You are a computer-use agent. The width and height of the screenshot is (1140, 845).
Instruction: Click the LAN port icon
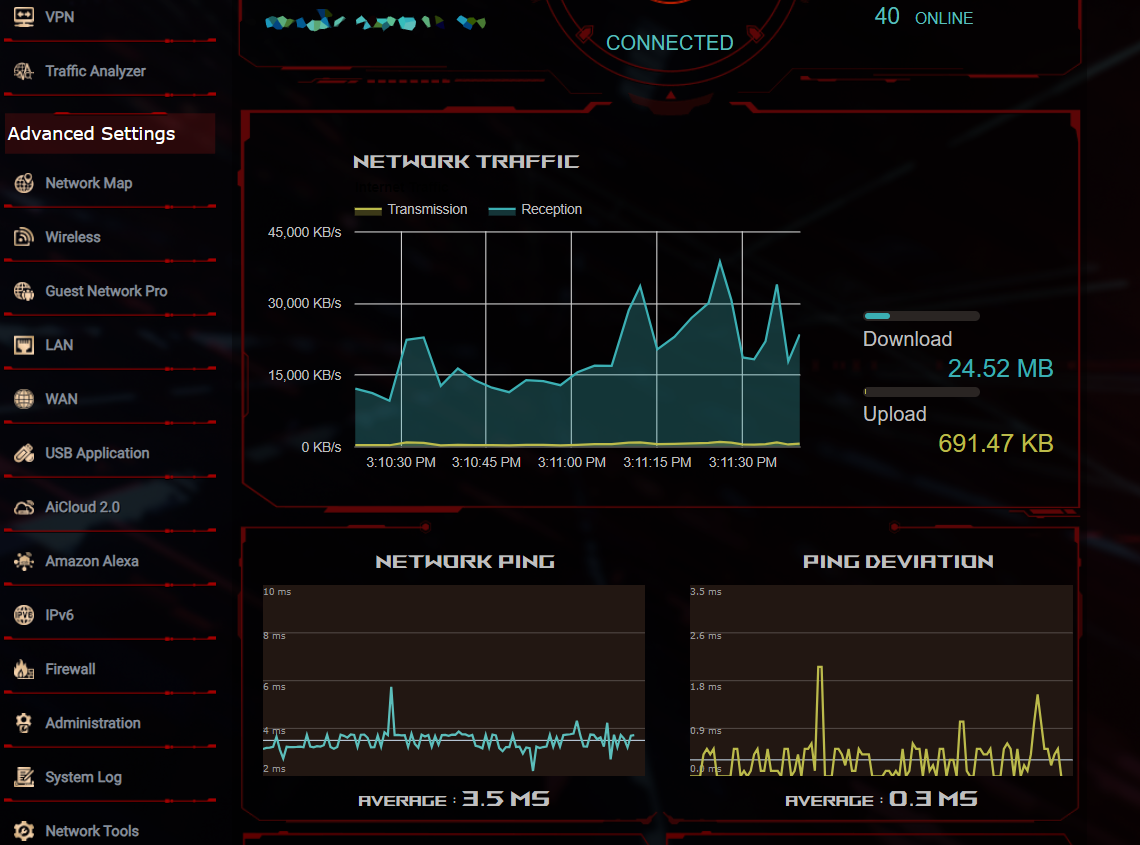24,345
